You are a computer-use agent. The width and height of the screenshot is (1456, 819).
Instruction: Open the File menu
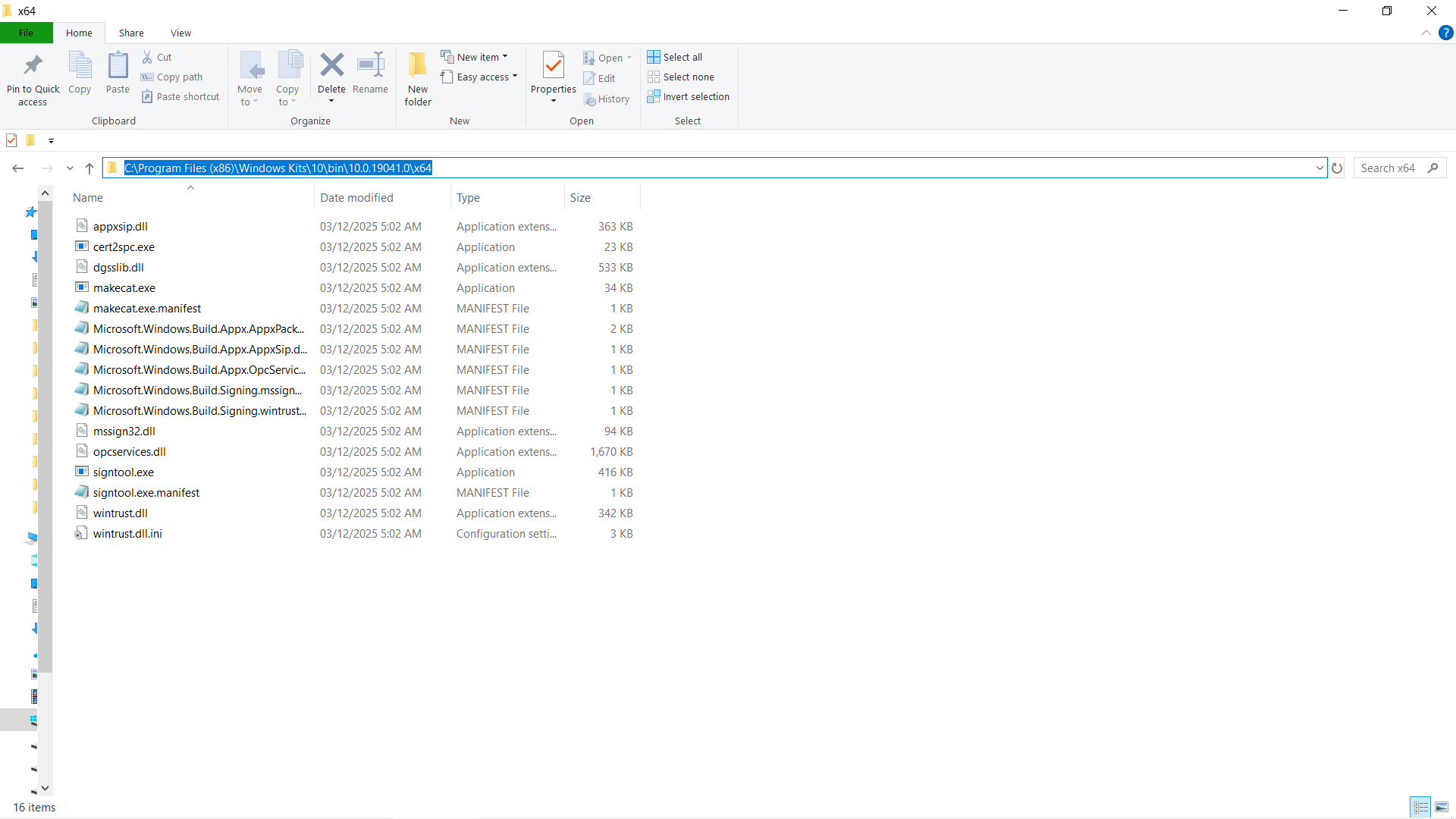click(26, 33)
